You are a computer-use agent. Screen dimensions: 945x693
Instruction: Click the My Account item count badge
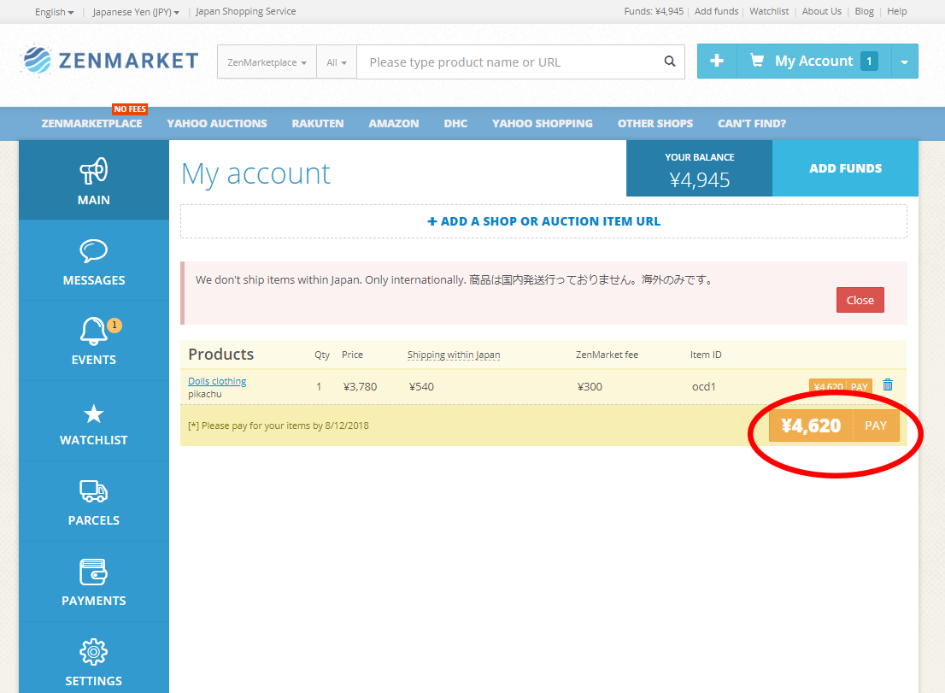[x=869, y=61]
